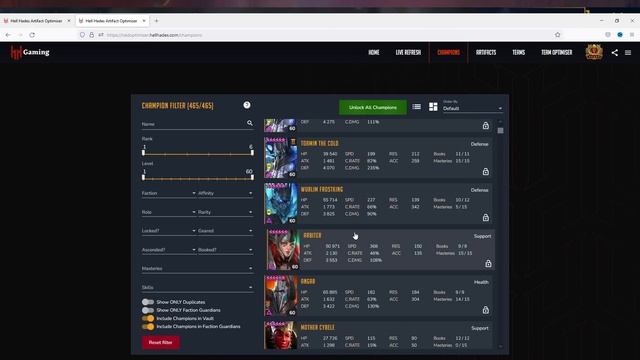Click the Tormin the Cold name
This screenshot has height=360, width=640.
point(320,143)
